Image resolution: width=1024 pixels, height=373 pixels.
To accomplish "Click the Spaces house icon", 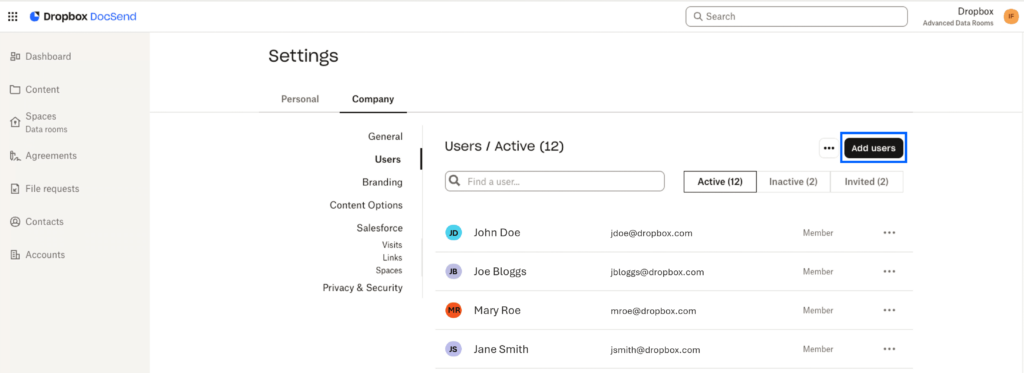I will tap(15, 122).
